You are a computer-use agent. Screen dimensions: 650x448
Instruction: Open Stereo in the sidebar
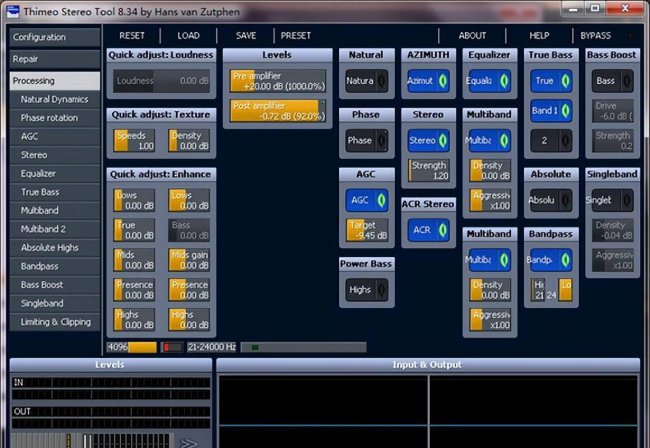(x=55, y=155)
